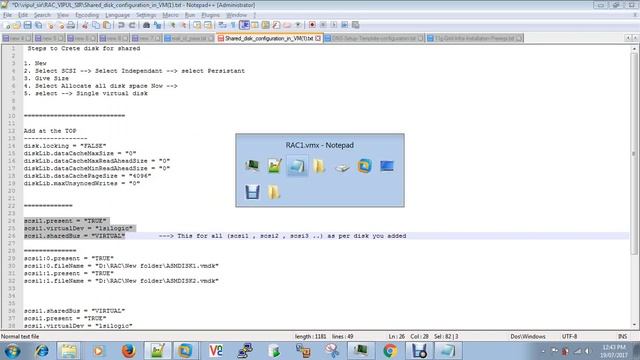Close the Shared_disk_configuration tab via its X
Viewport: 640px width, 360px height.
[x=318, y=38]
